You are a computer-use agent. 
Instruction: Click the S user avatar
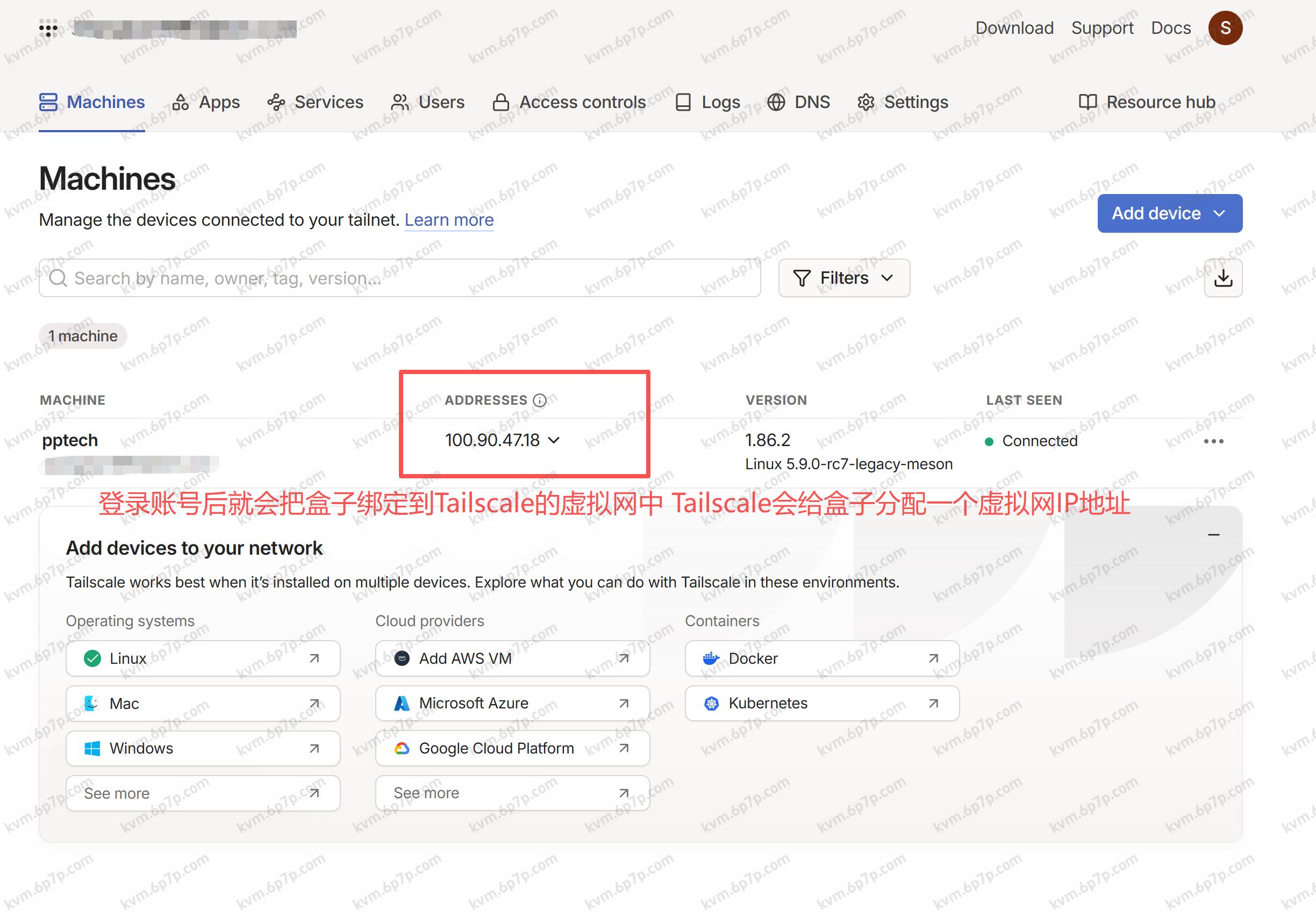(1225, 27)
